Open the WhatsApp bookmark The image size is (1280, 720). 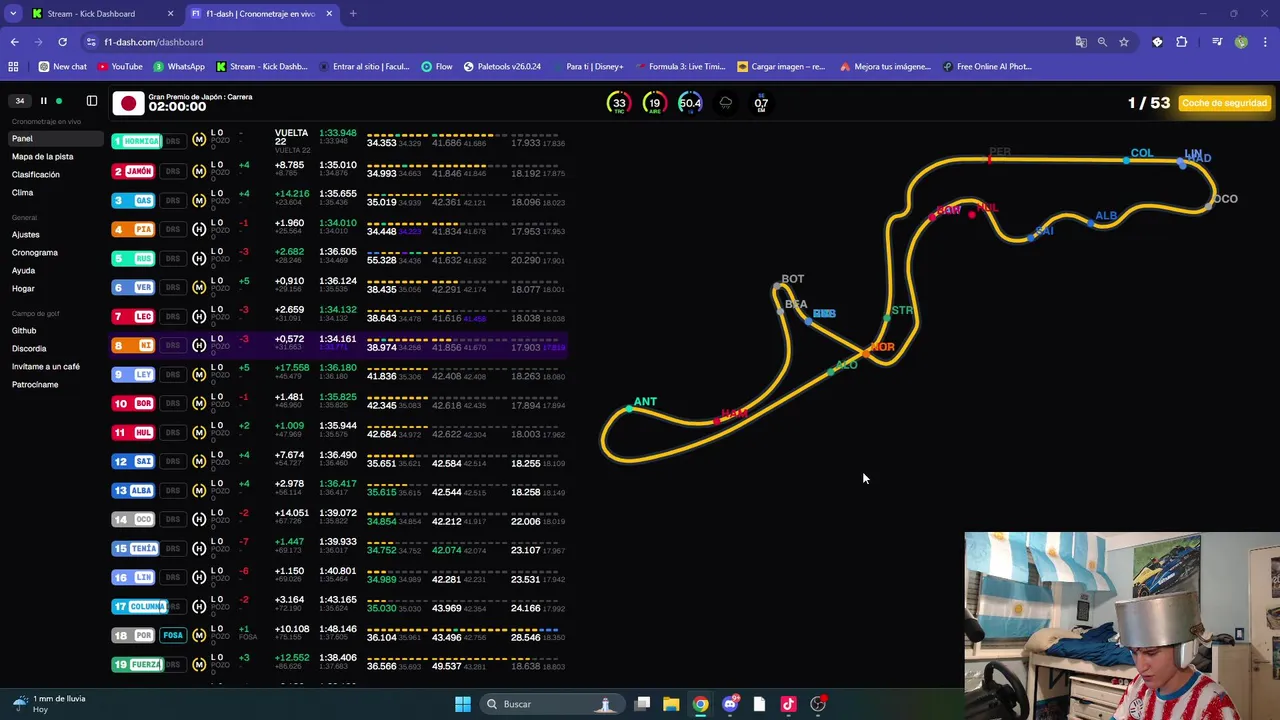click(x=179, y=67)
